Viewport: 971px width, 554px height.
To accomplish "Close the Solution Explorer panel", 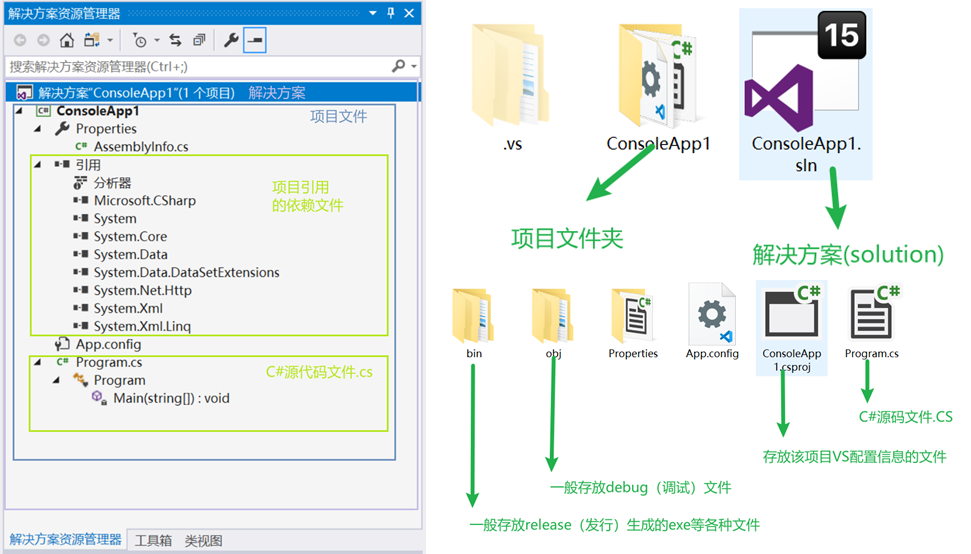I will [409, 13].
